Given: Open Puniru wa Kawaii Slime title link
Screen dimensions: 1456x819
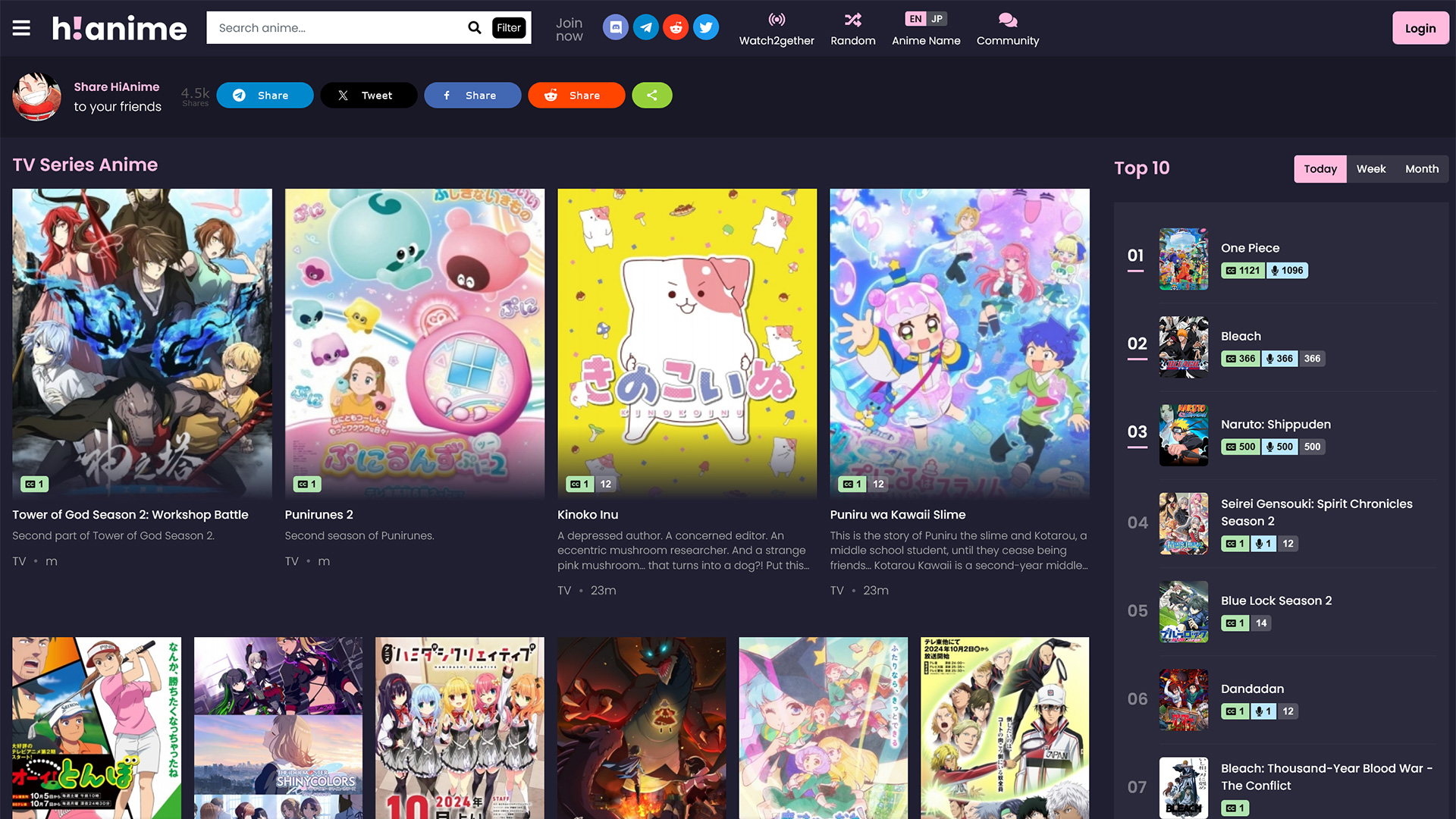Looking at the screenshot, I should click(x=898, y=515).
